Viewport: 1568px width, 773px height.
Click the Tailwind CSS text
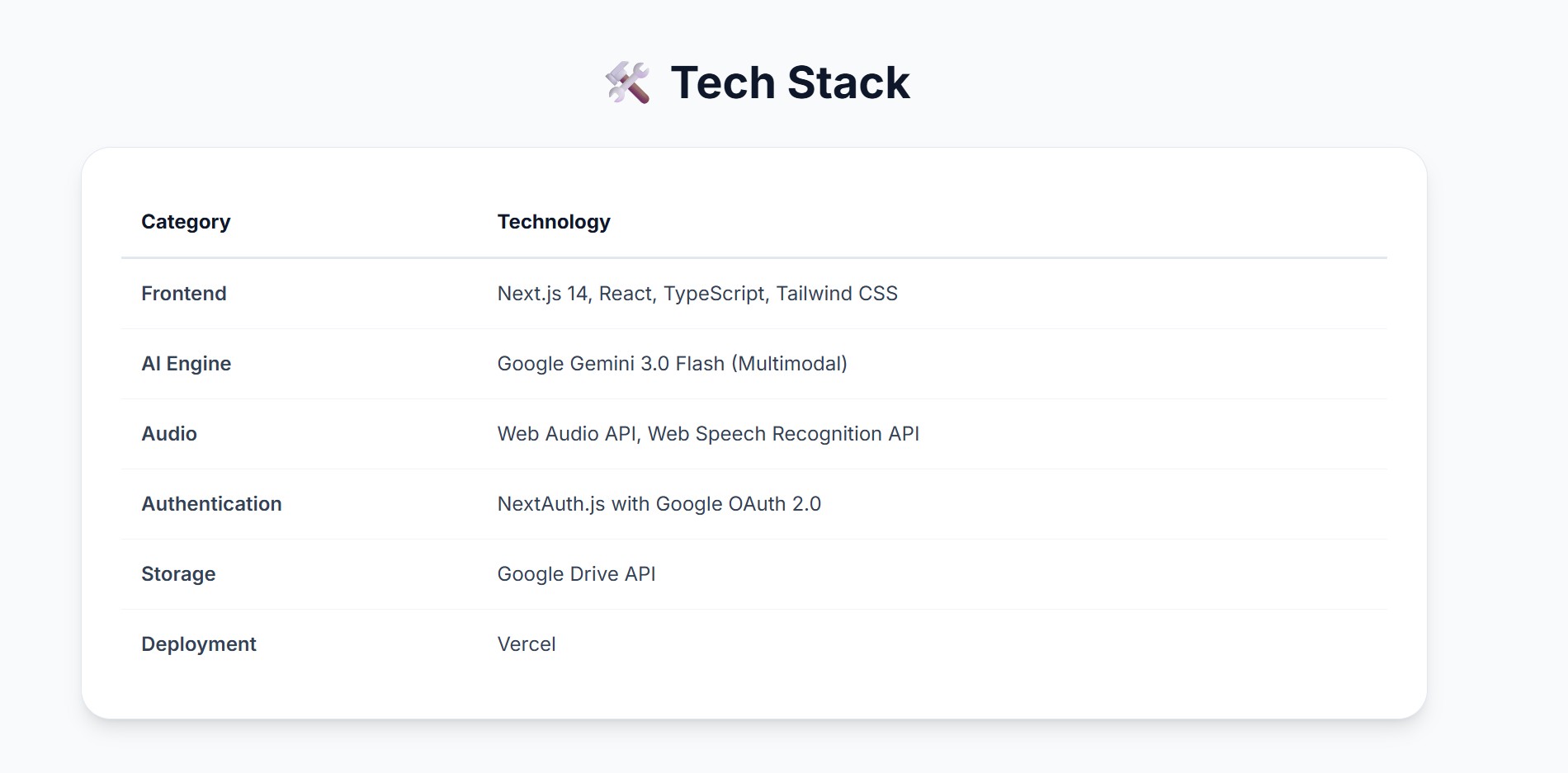click(837, 294)
